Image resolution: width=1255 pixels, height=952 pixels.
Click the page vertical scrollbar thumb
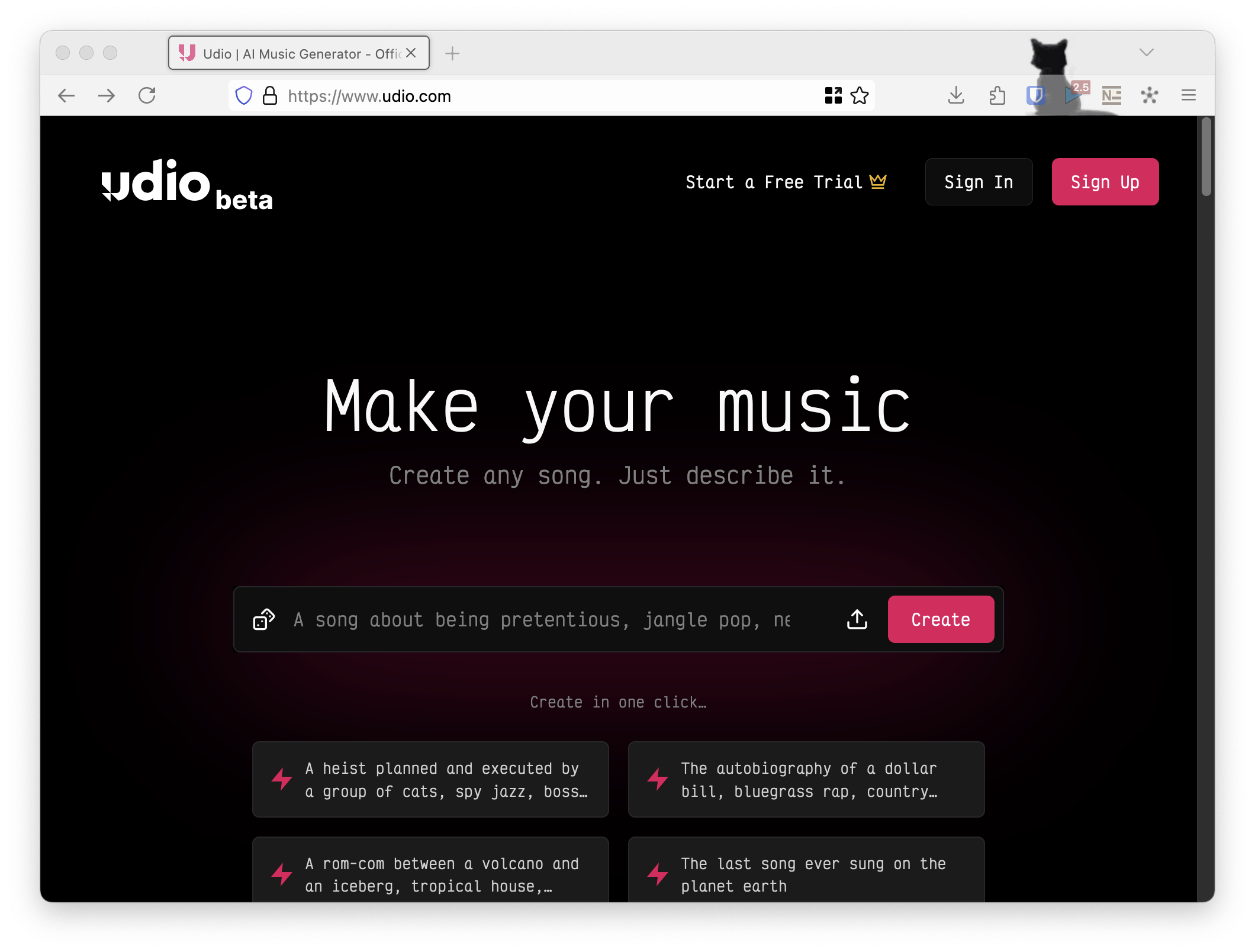1206,157
